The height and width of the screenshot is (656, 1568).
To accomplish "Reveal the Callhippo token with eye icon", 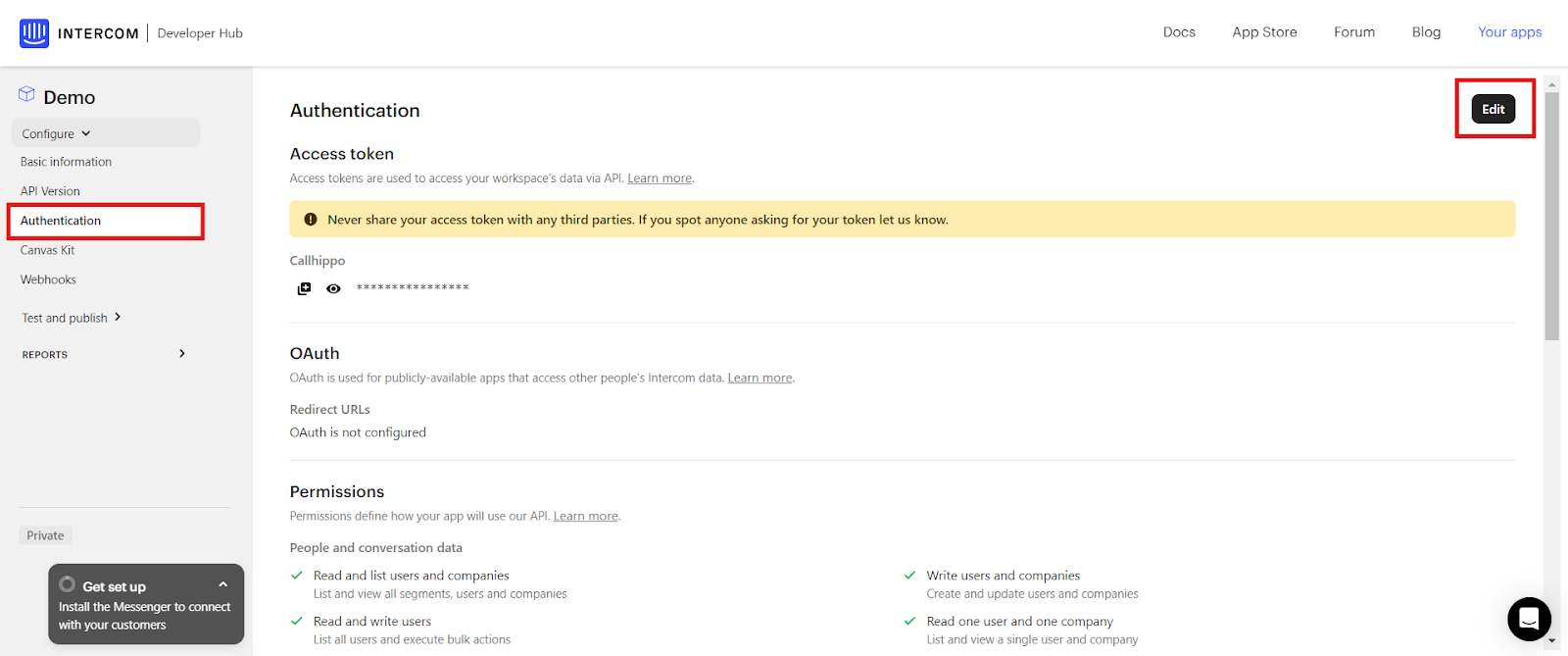I will tap(333, 288).
